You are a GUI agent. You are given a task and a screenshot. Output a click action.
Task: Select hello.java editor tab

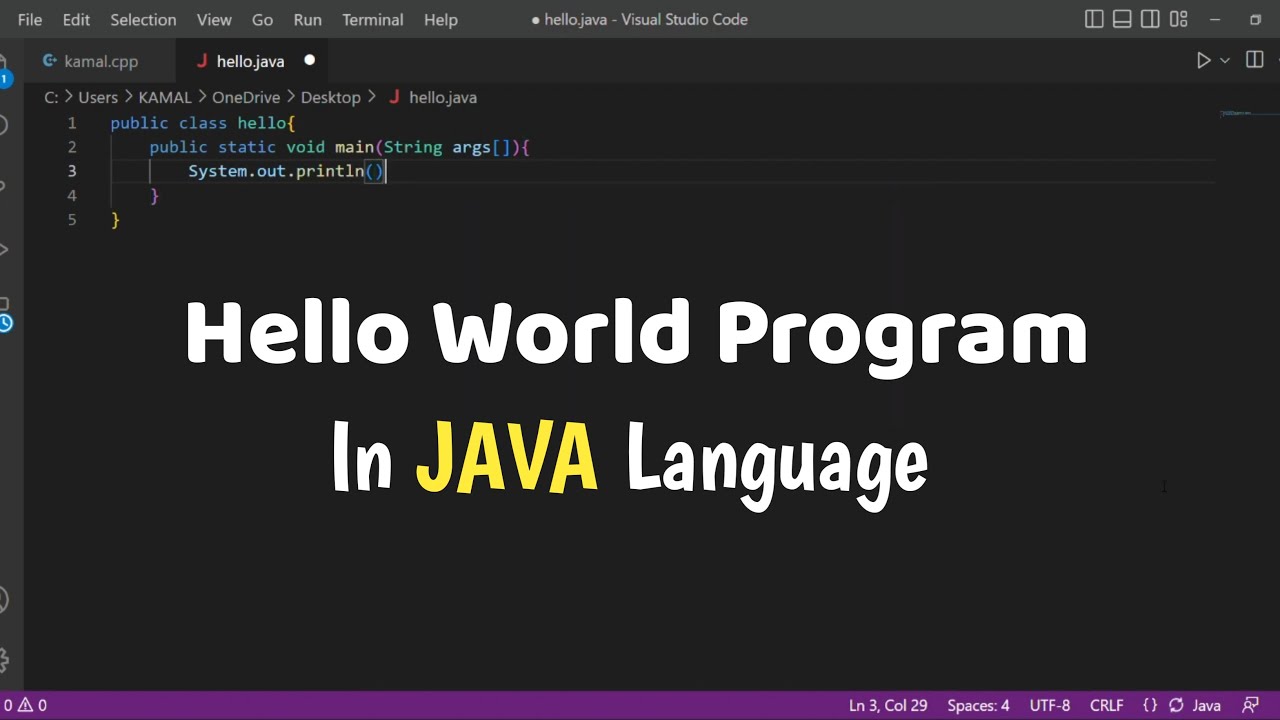click(251, 61)
